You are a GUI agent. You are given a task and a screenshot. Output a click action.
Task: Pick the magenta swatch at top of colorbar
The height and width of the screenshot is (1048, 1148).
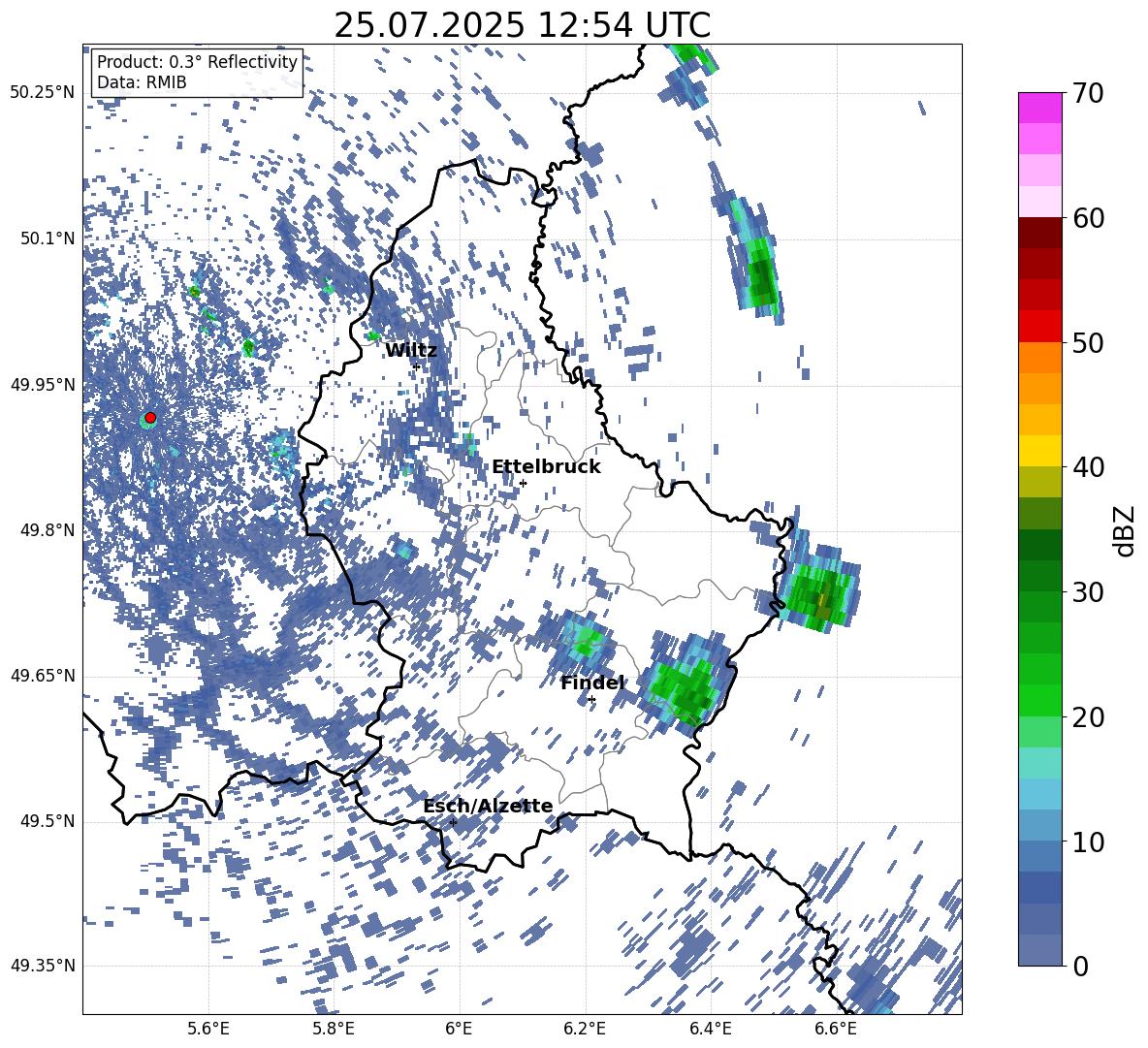coord(1039,109)
